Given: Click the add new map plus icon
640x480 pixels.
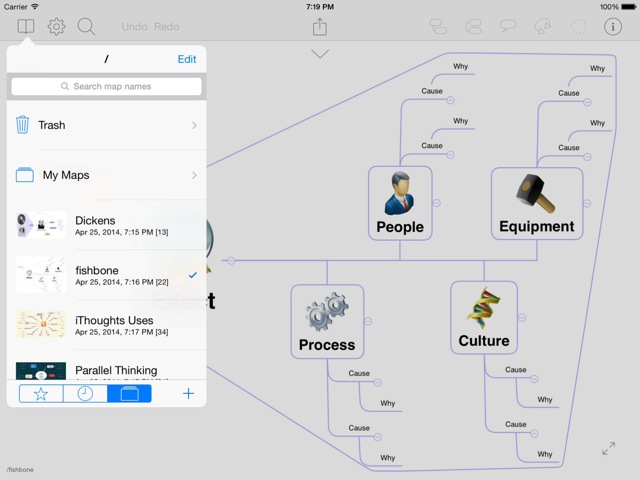Looking at the screenshot, I should [x=188, y=393].
